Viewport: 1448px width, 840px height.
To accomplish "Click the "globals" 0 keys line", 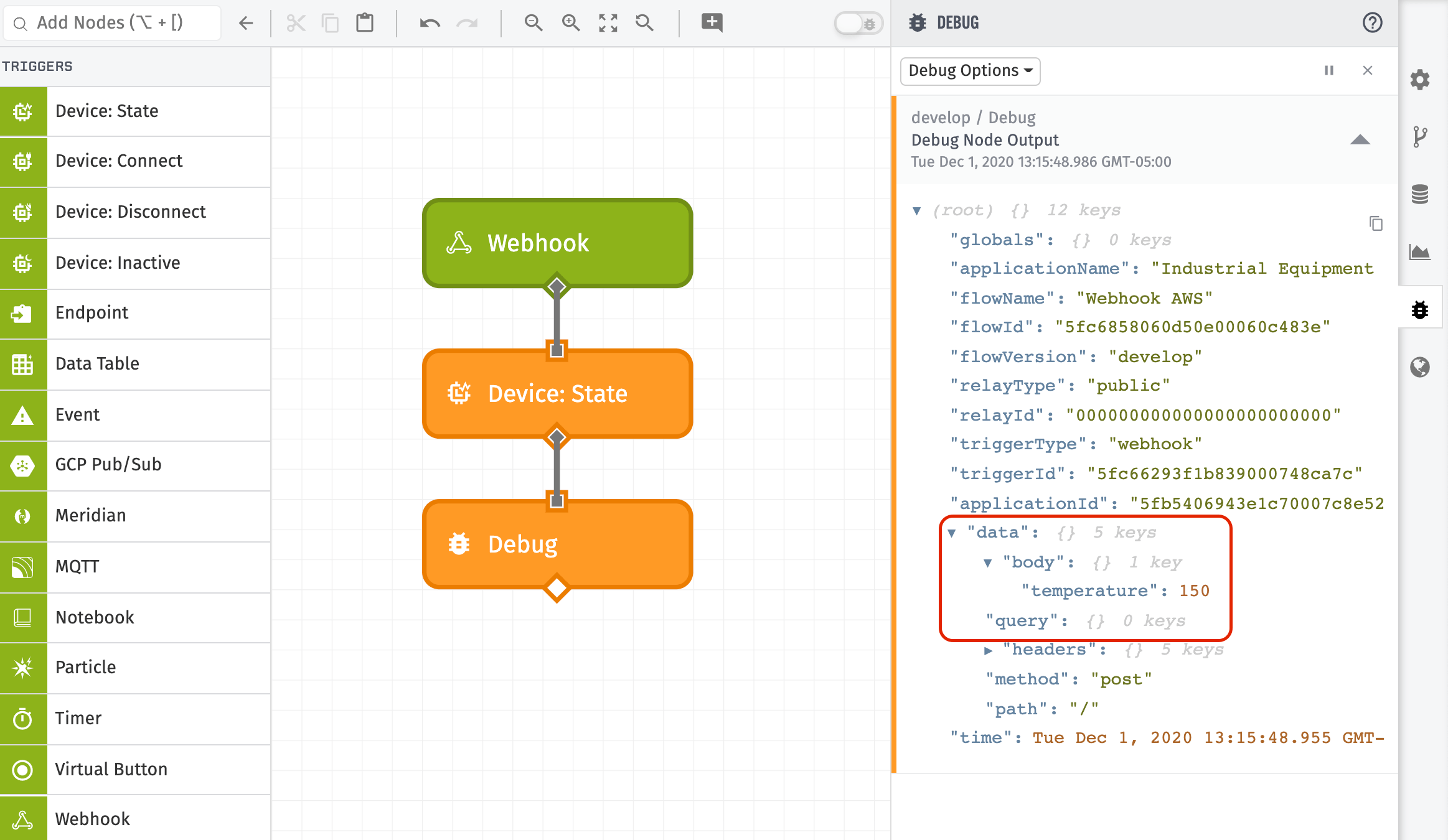I will (1061, 240).
